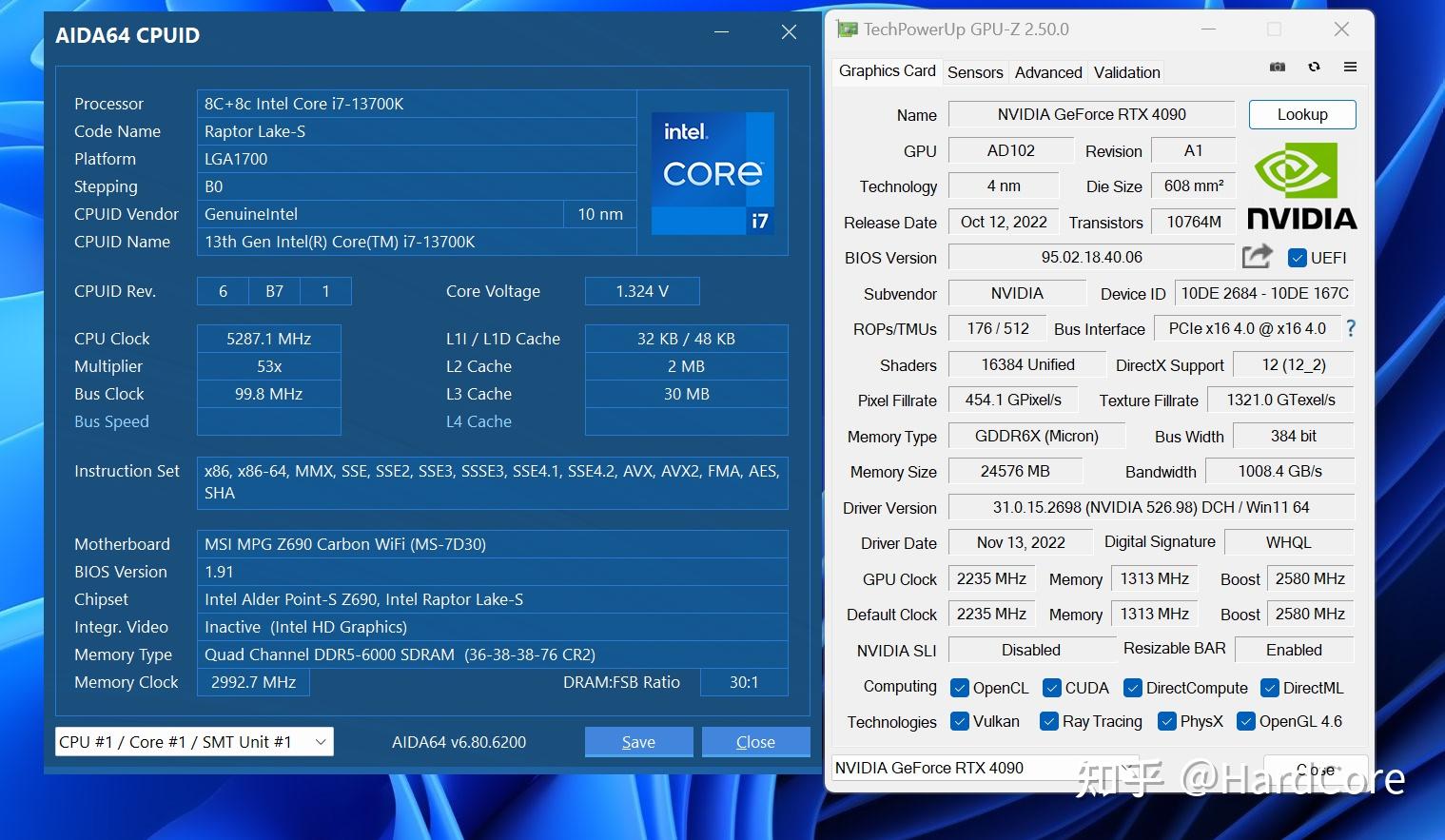Click the Core Voltage value 1.324 V
1445x840 pixels.
(642, 291)
